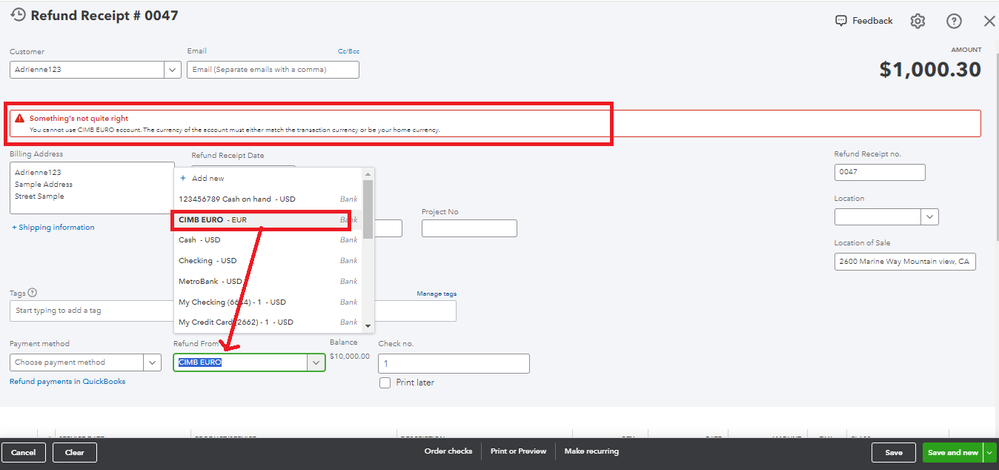The width and height of the screenshot is (999, 470).
Task: Check the Print later checkbox
Action: tap(385, 383)
